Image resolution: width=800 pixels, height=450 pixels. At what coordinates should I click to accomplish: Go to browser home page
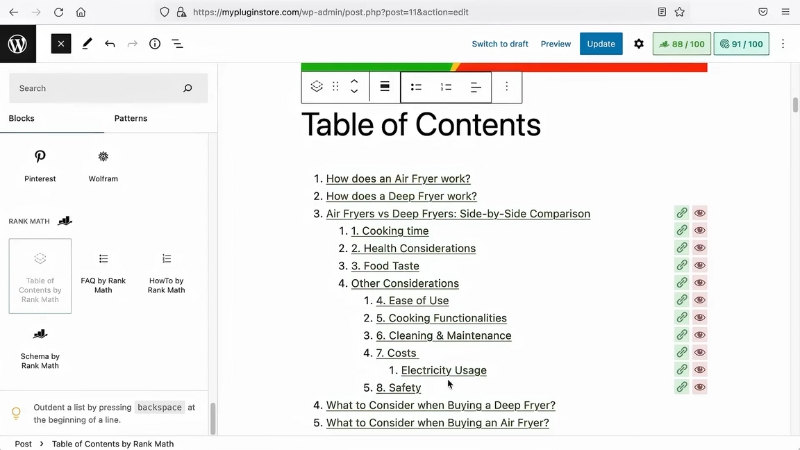81,12
